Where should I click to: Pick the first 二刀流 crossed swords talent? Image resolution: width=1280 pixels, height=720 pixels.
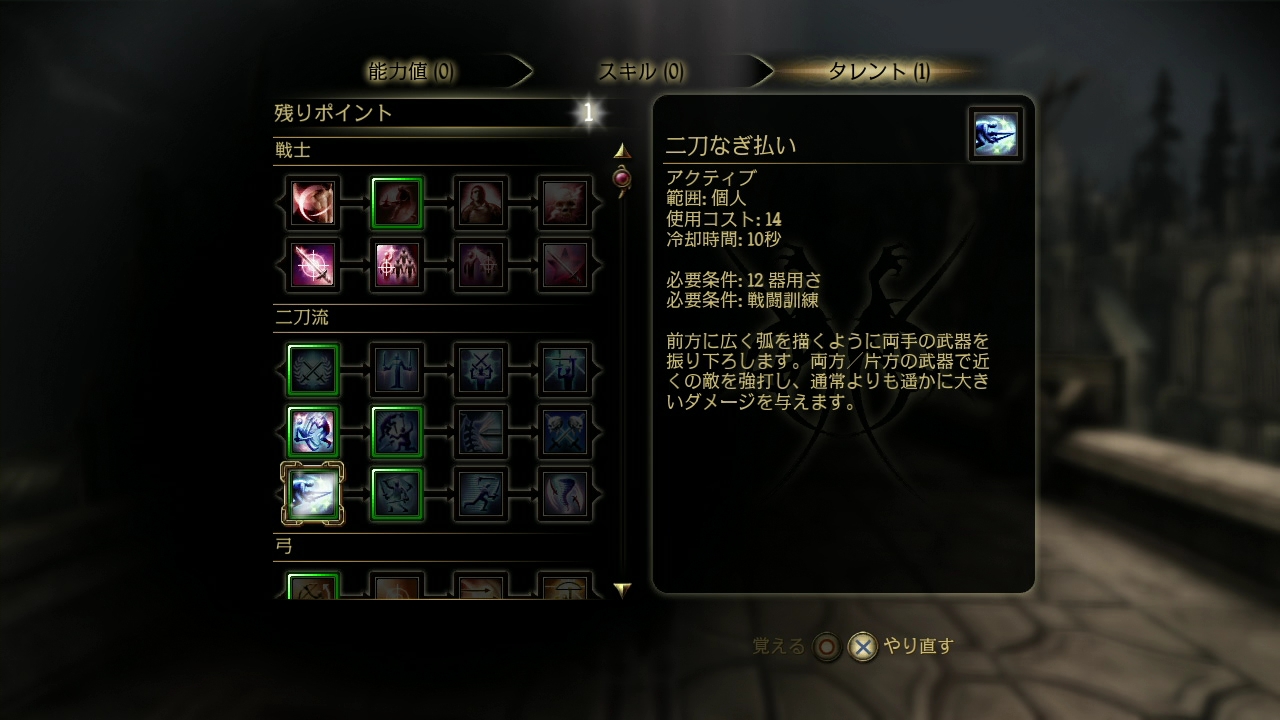coord(313,370)
